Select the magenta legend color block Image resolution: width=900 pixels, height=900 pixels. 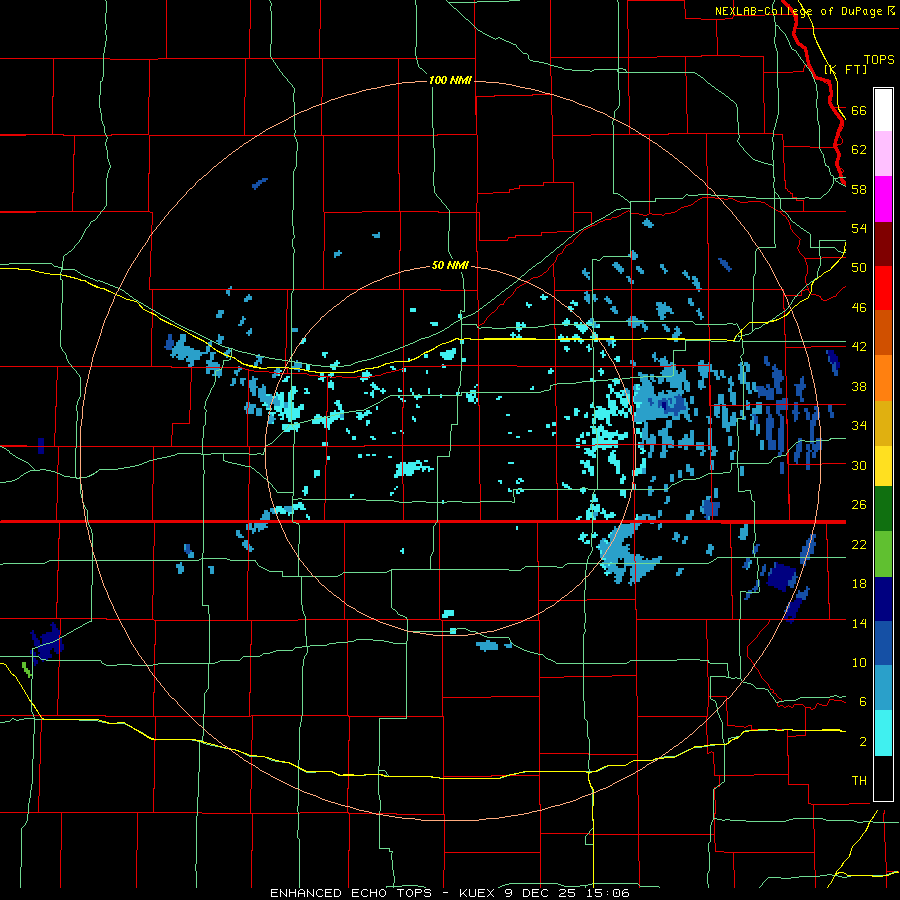click(x=883, y=199)
